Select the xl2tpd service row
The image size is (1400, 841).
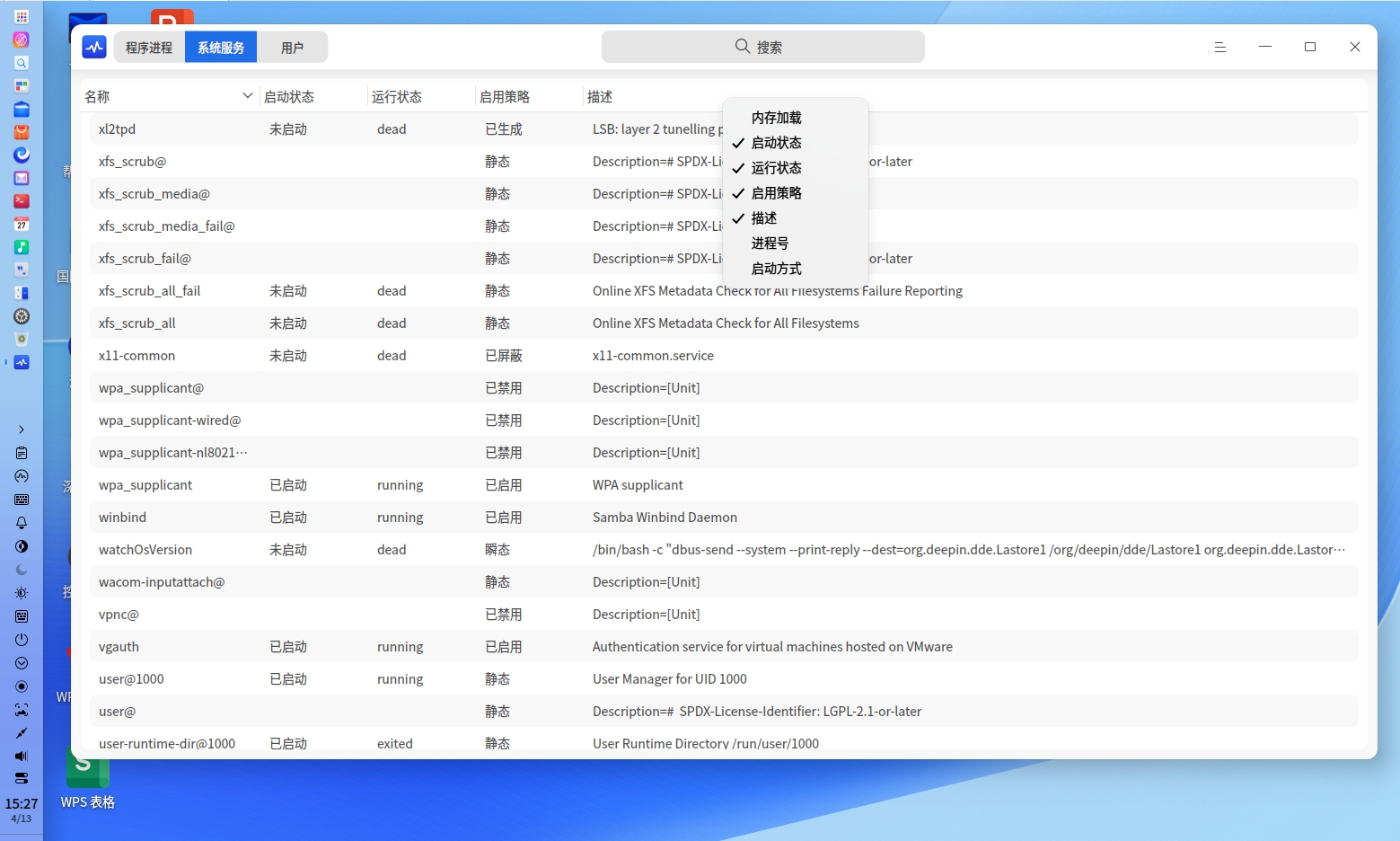coord(724,129)
